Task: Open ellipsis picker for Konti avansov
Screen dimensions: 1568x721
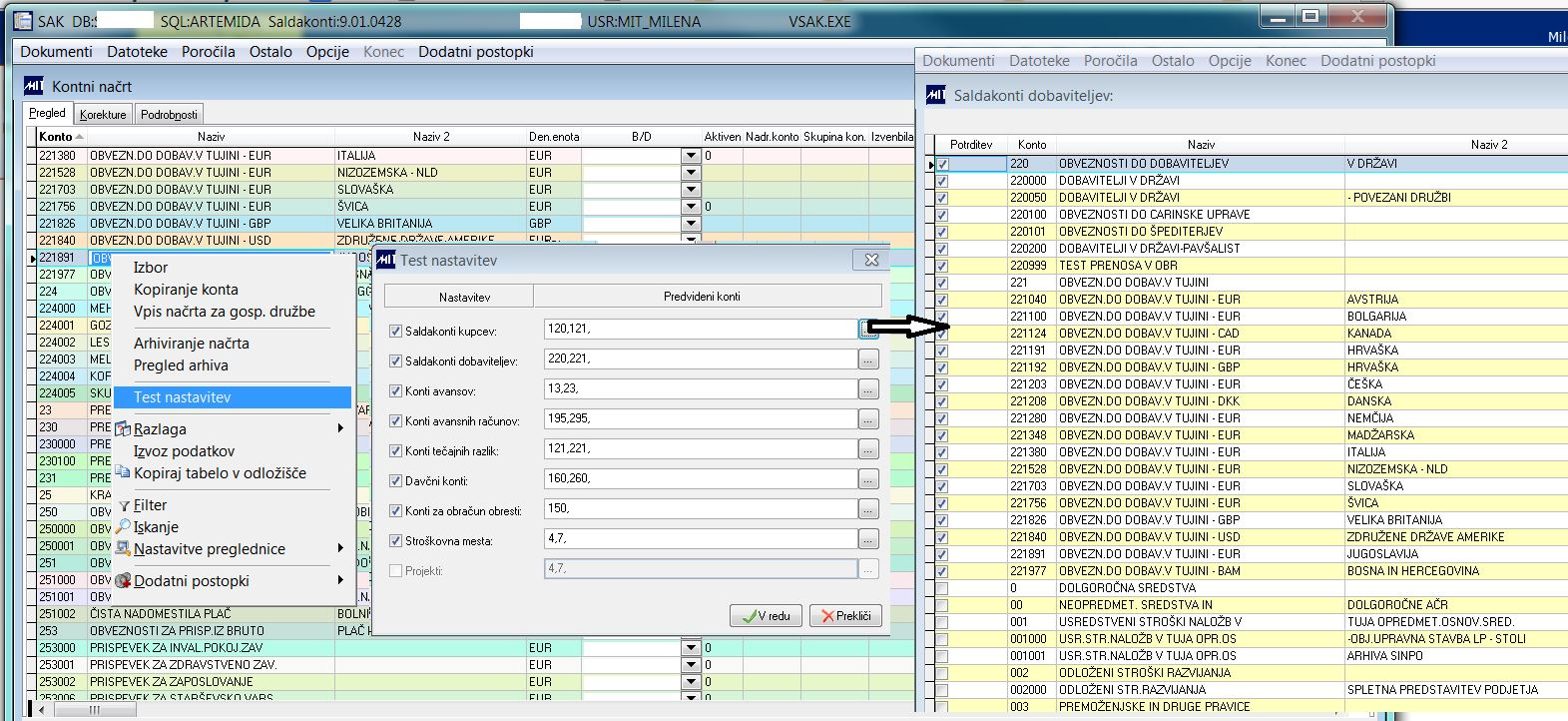Action: [867, 389]
